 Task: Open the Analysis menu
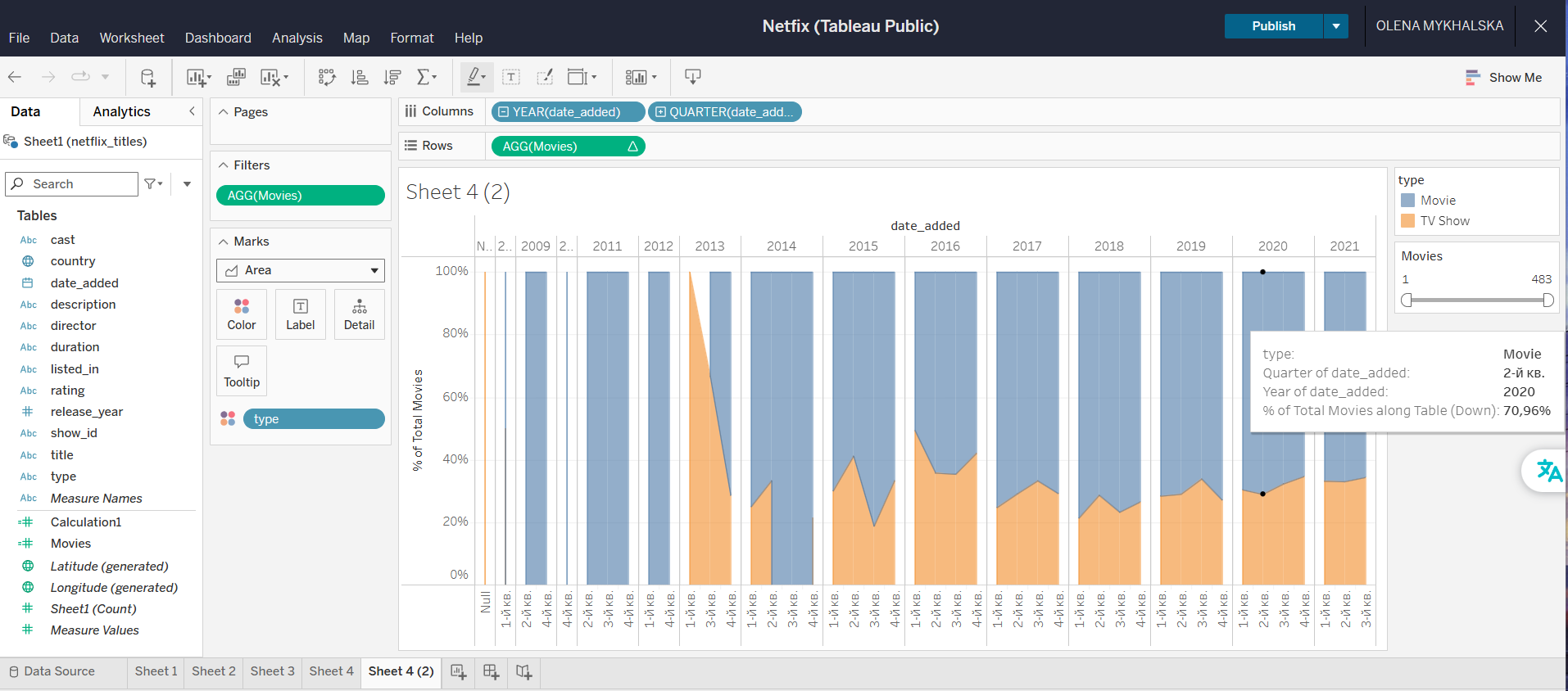pyautogui.click(x=297, y=38)
